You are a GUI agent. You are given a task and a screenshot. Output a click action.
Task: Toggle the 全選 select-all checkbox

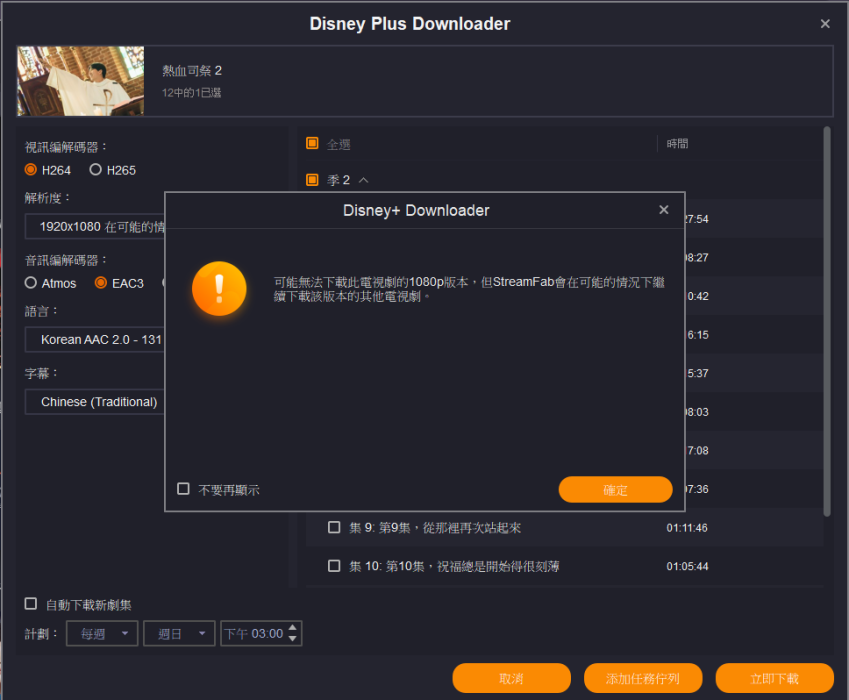312,143
